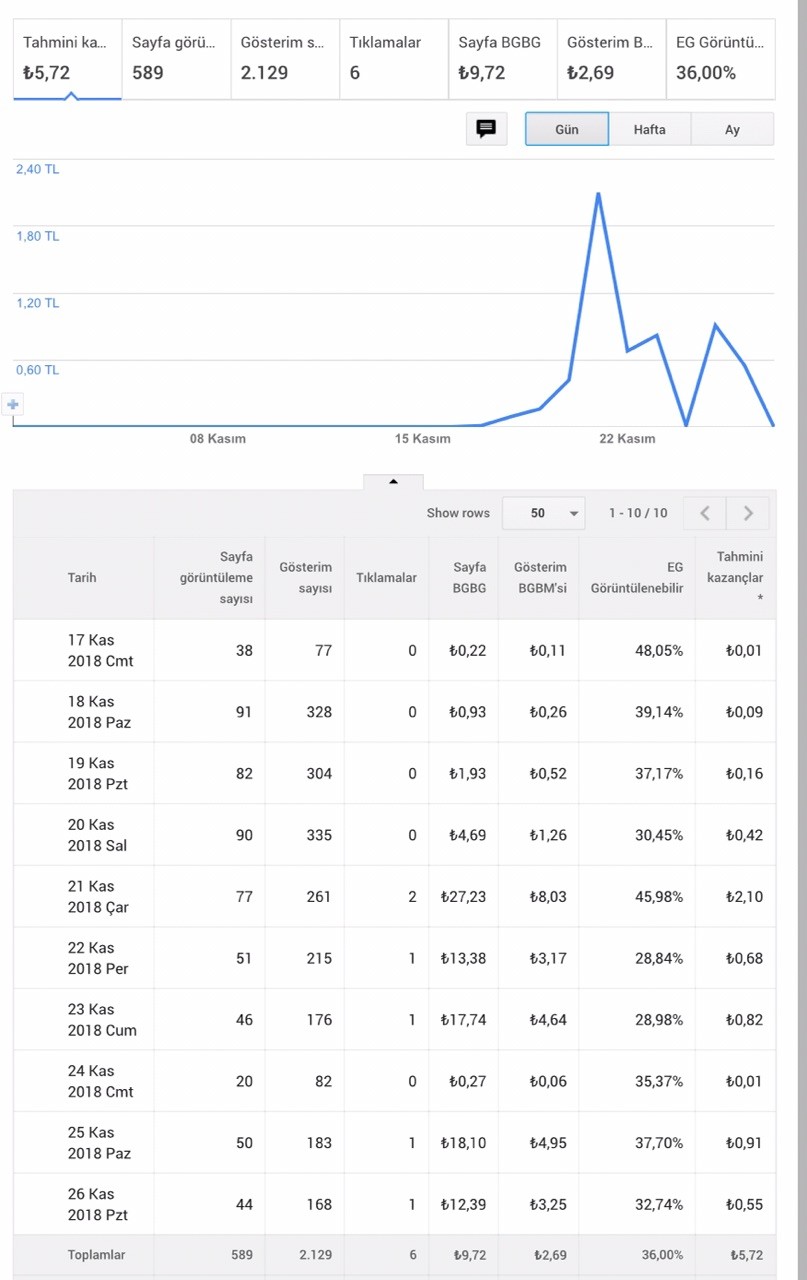The width and height of the screenshot is (807, 1280).
Task: Click the Show rows label
Action: [x=458, y=513]
